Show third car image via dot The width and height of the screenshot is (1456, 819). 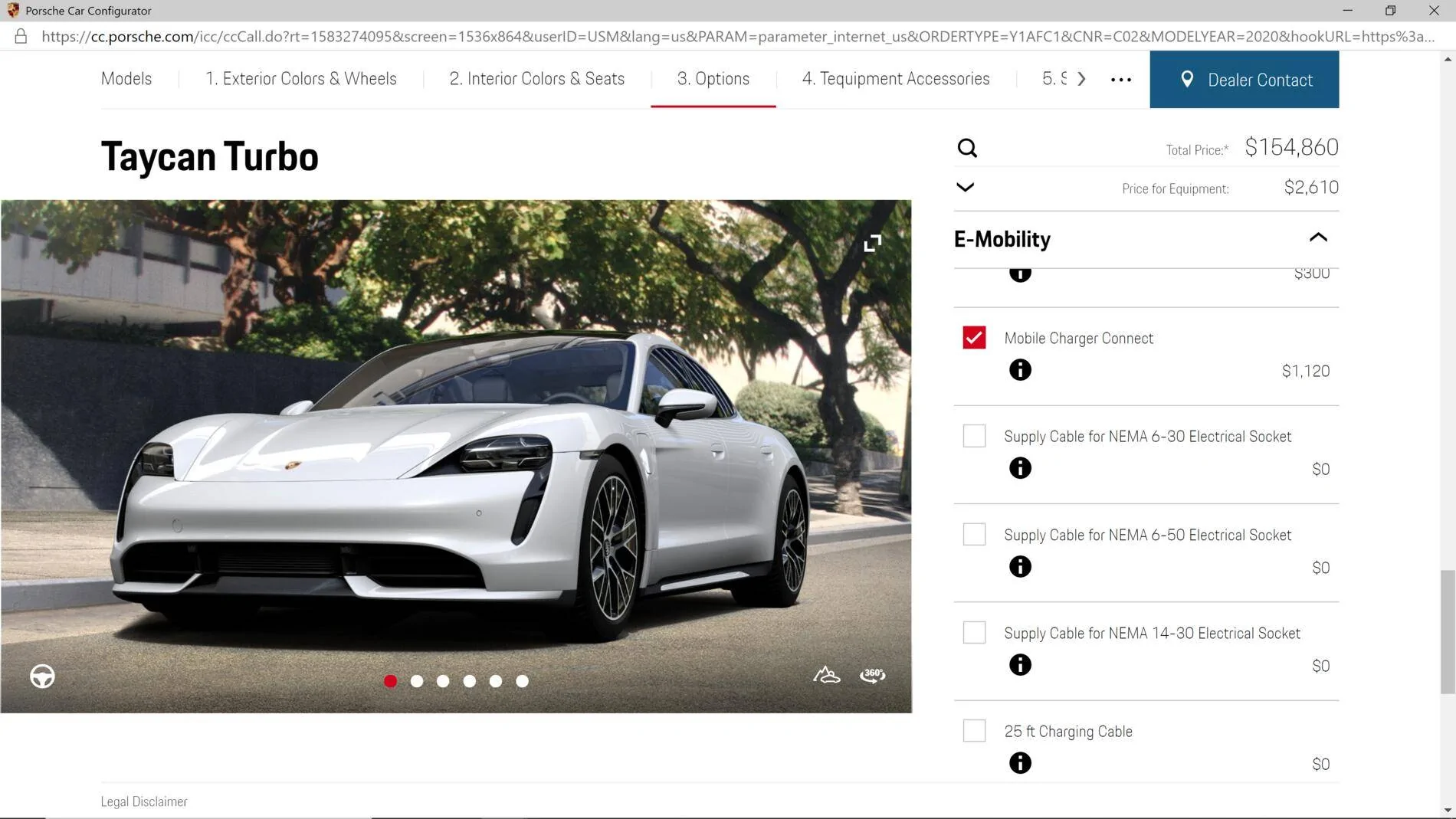443,681
